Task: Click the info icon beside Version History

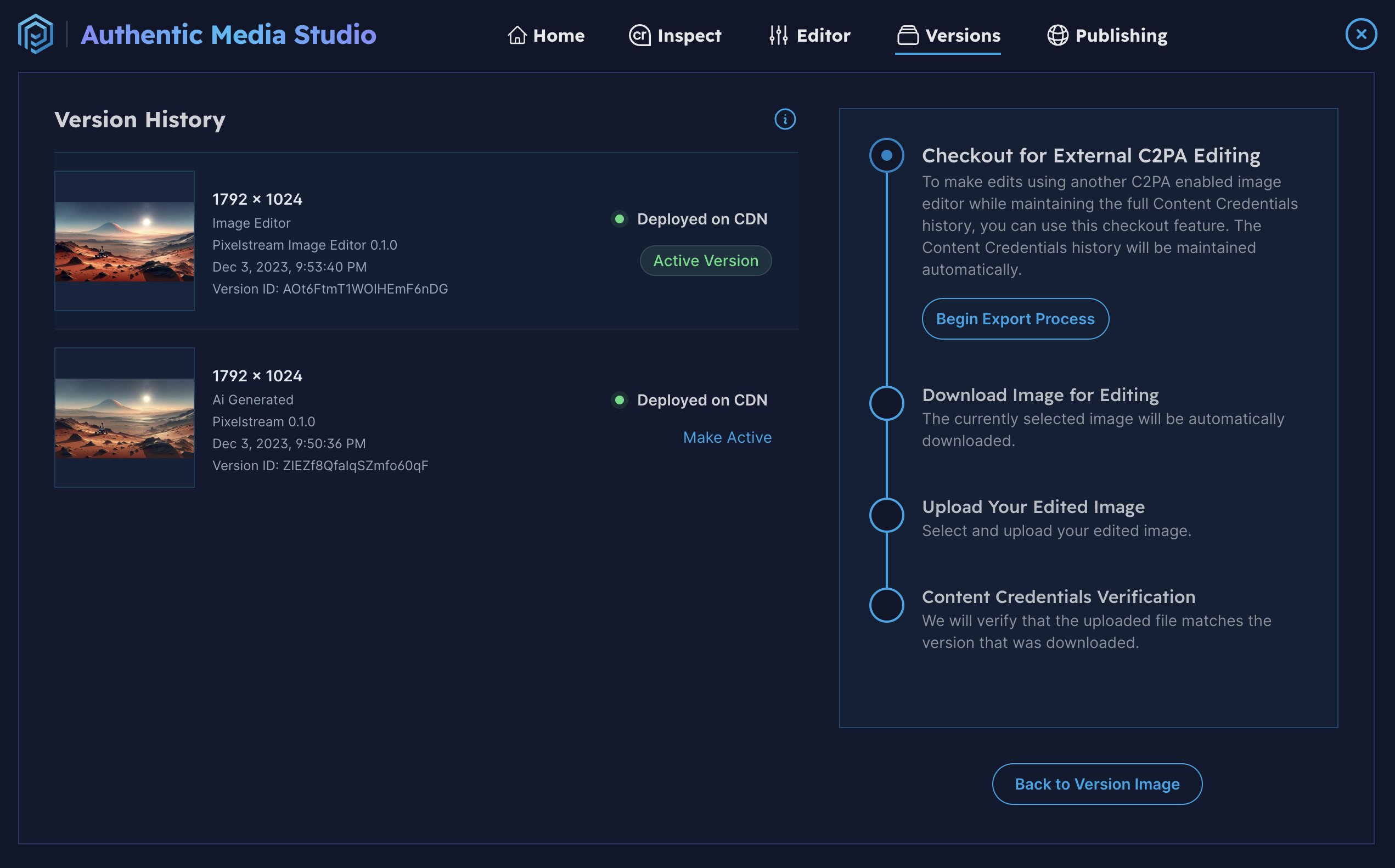Action: tap(785, 120)
